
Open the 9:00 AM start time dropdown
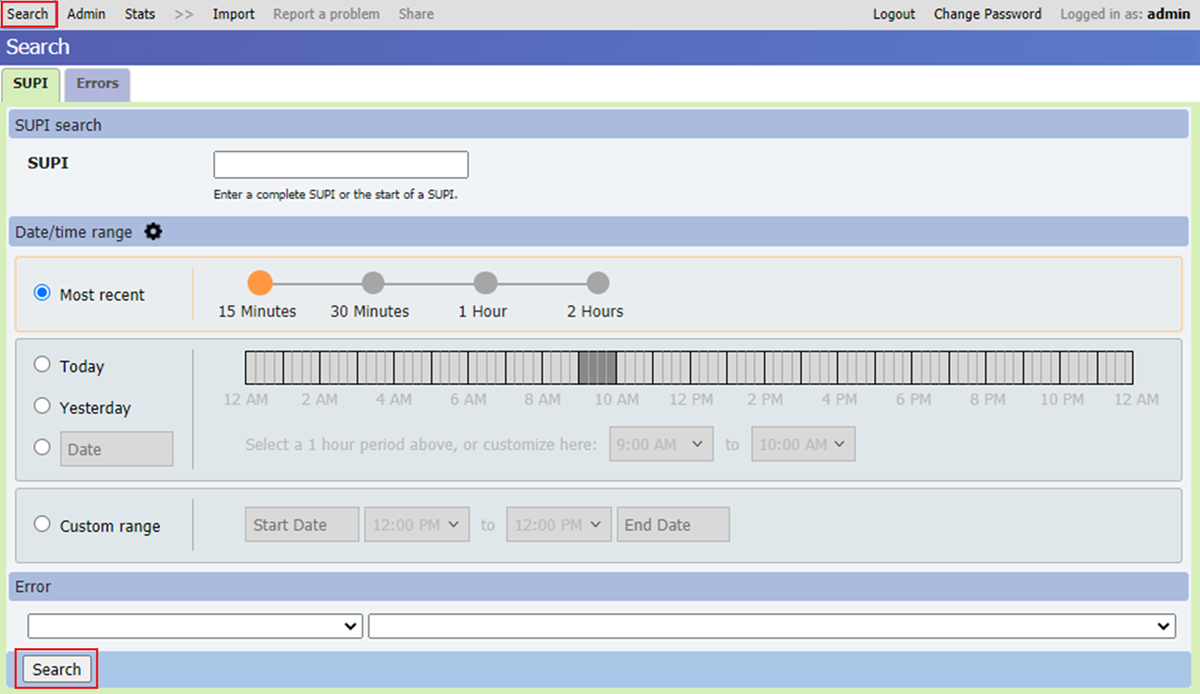click(x=661, y=444)
